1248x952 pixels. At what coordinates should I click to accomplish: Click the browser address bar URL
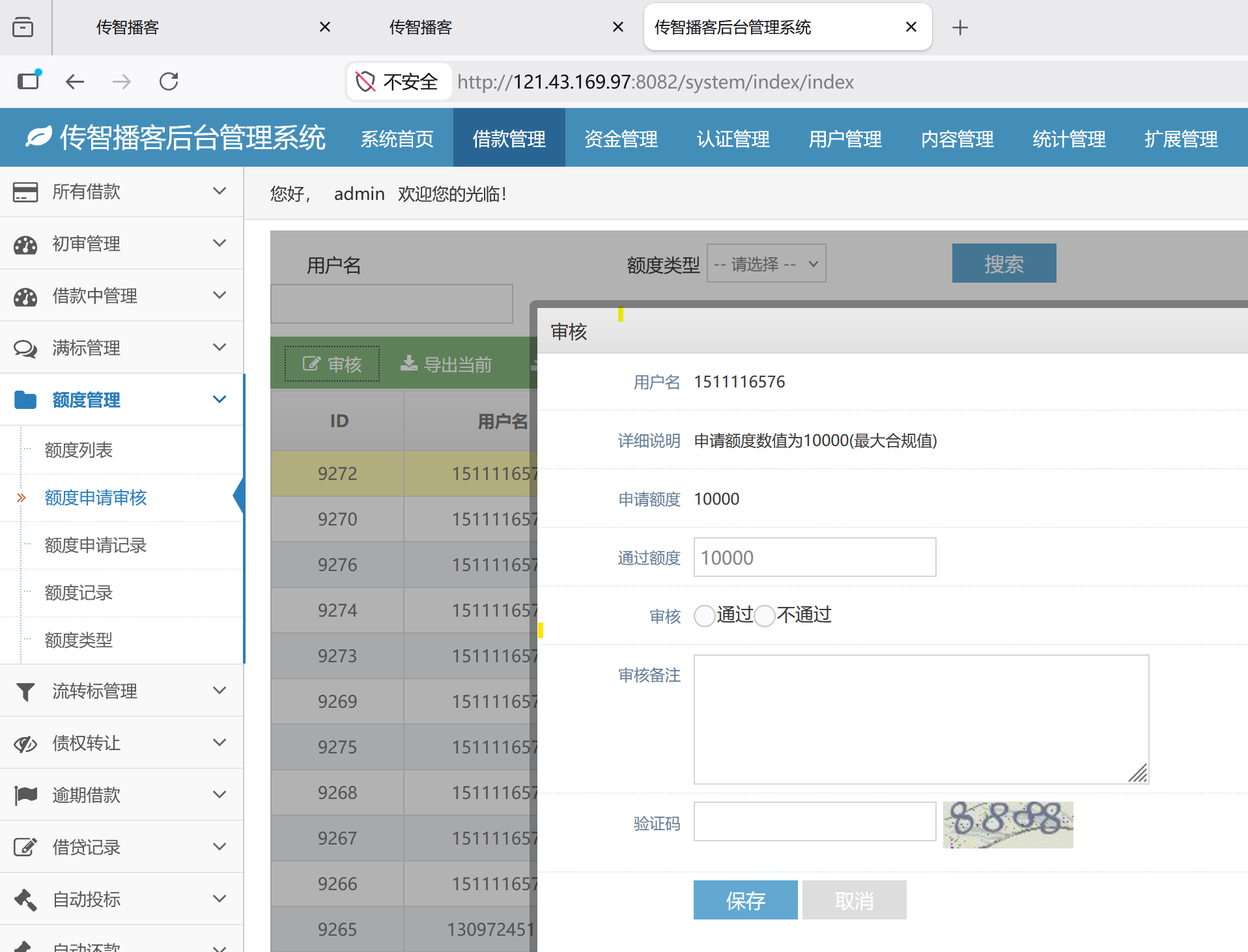point(655,82)
